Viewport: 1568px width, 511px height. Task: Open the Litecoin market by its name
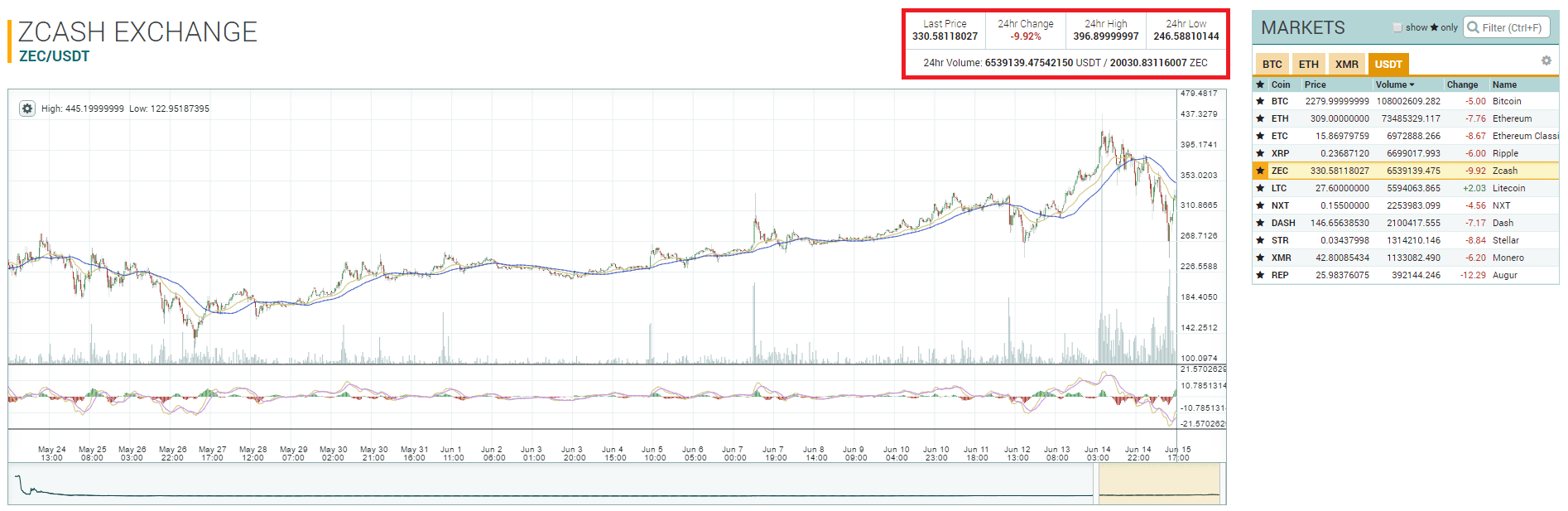1508,188
